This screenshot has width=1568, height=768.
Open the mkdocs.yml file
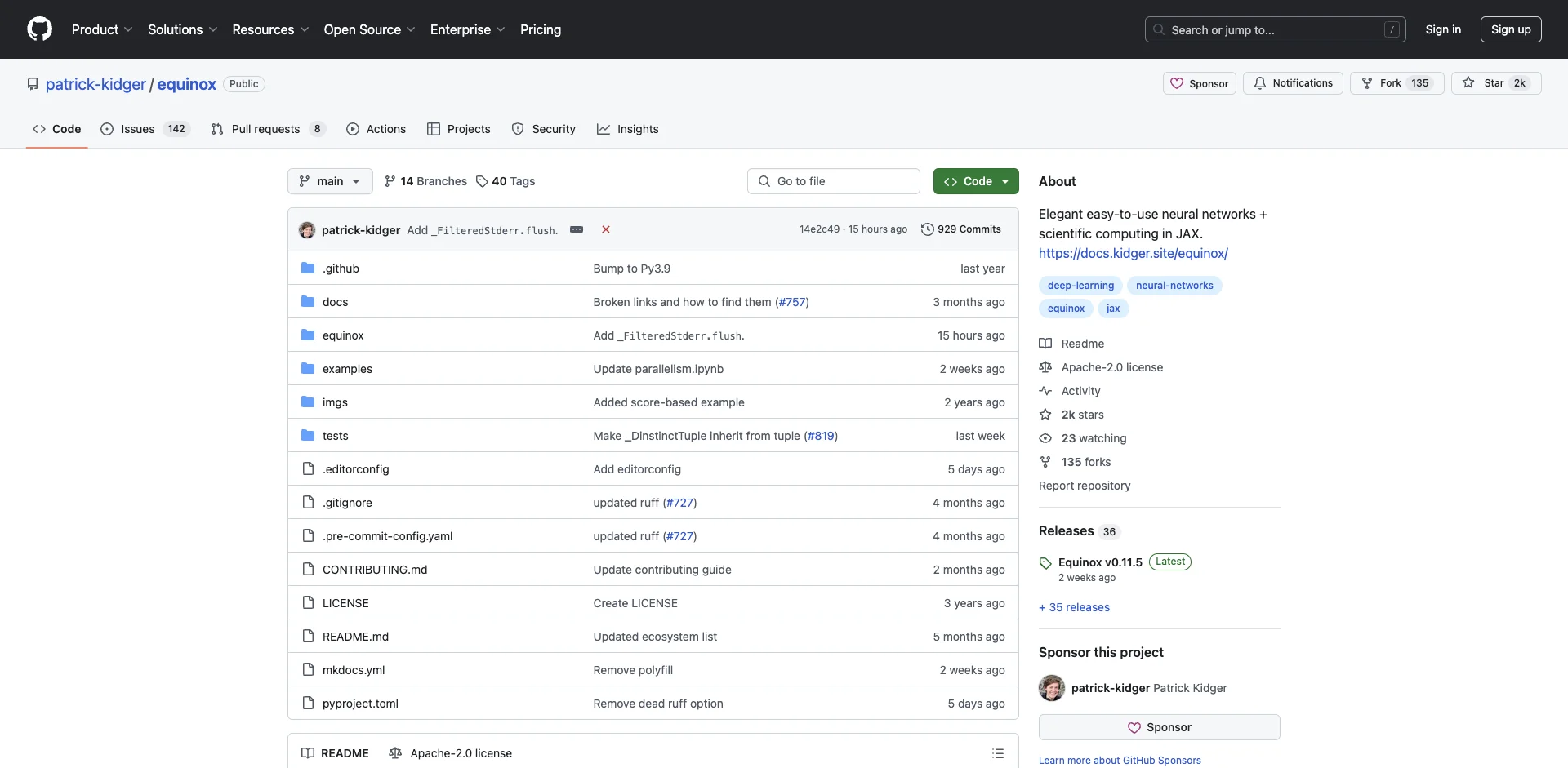[x=354, y=670]
